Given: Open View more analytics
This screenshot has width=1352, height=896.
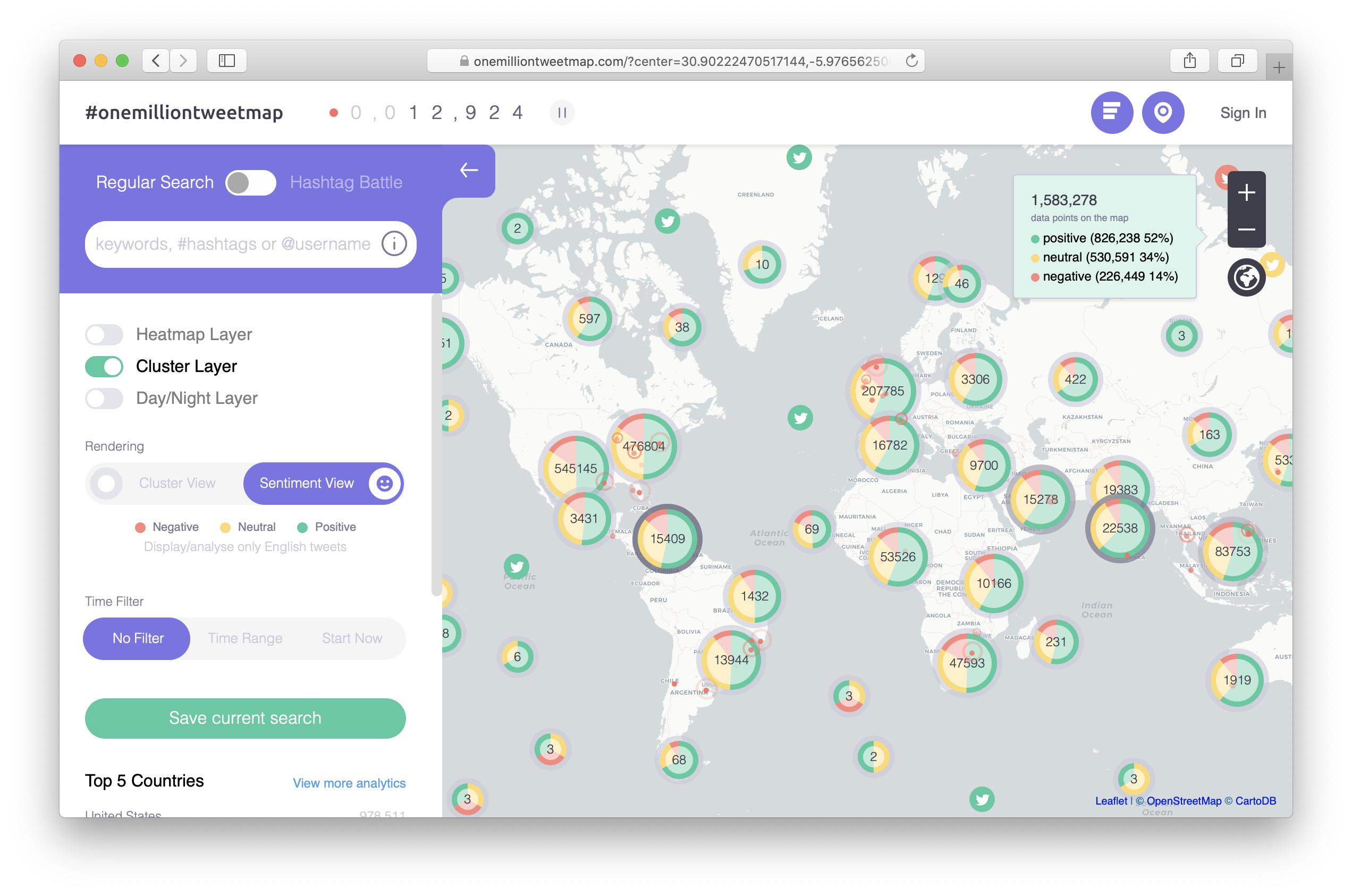Looking at the screenshot, I should [x=349, y=783].
